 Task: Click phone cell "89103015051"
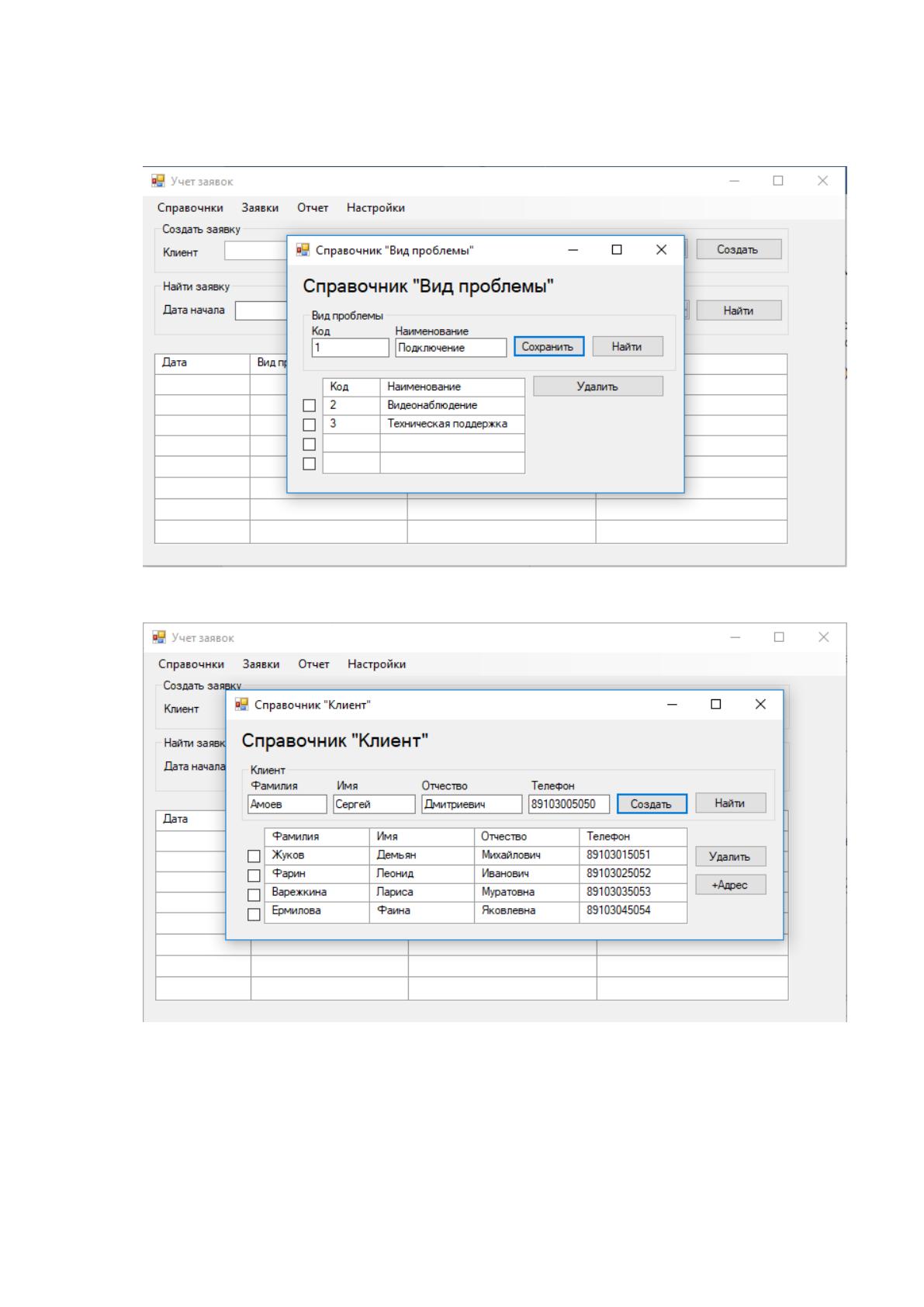point(633,855)
